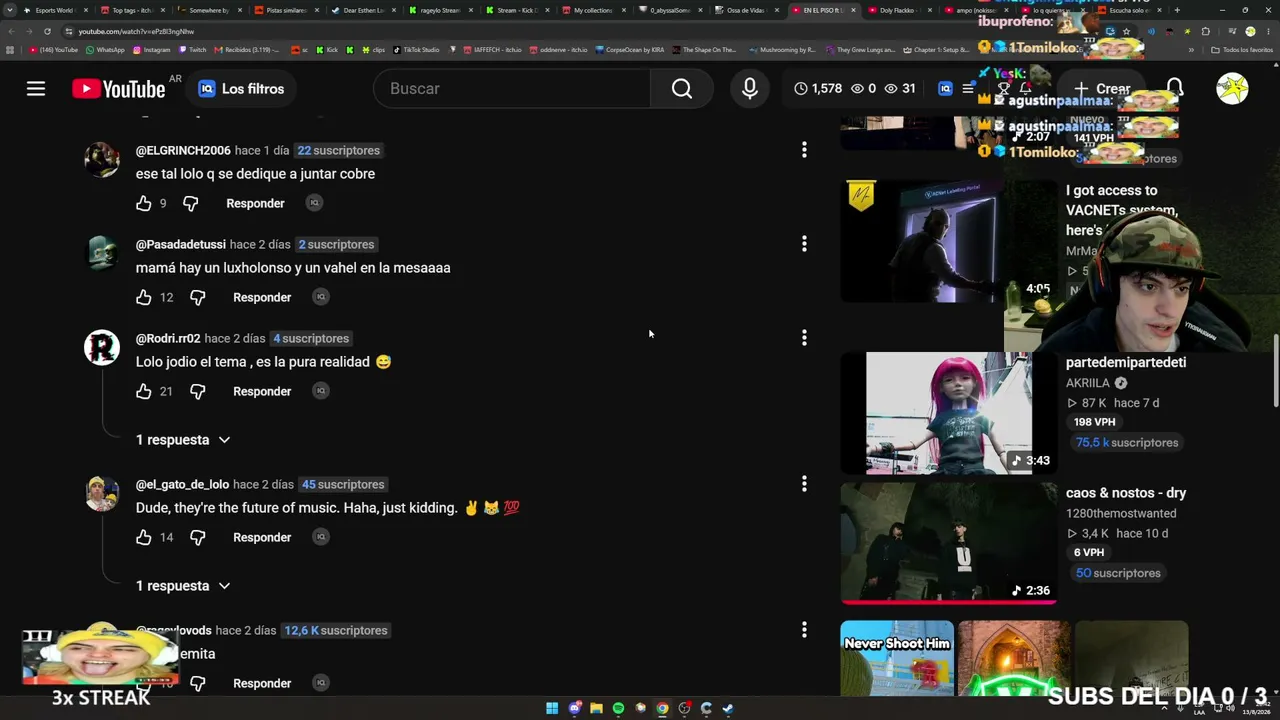Open the account avatar menu
Image resolution: width=1280 pixels, height=720 pixels.
click(1232, 89)
